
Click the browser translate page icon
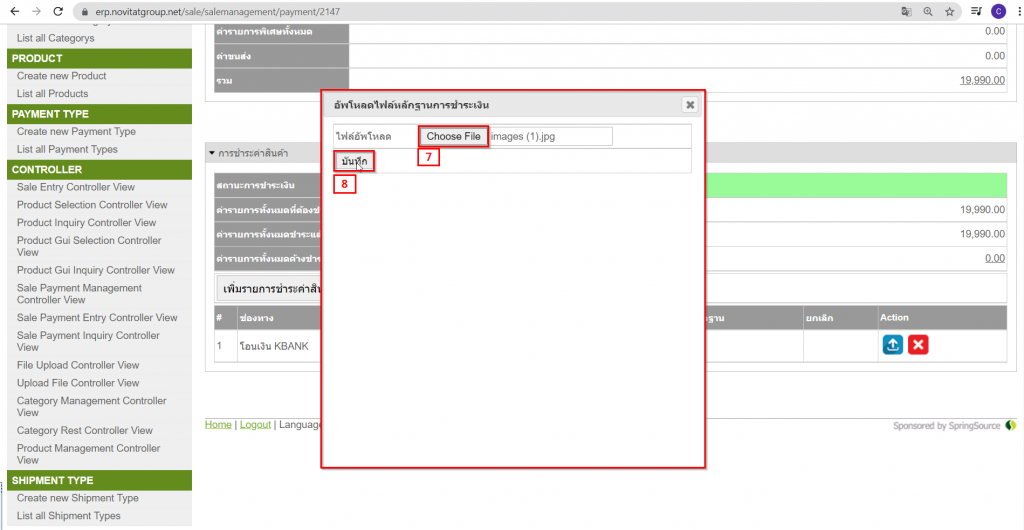click(x=906, y=11)
